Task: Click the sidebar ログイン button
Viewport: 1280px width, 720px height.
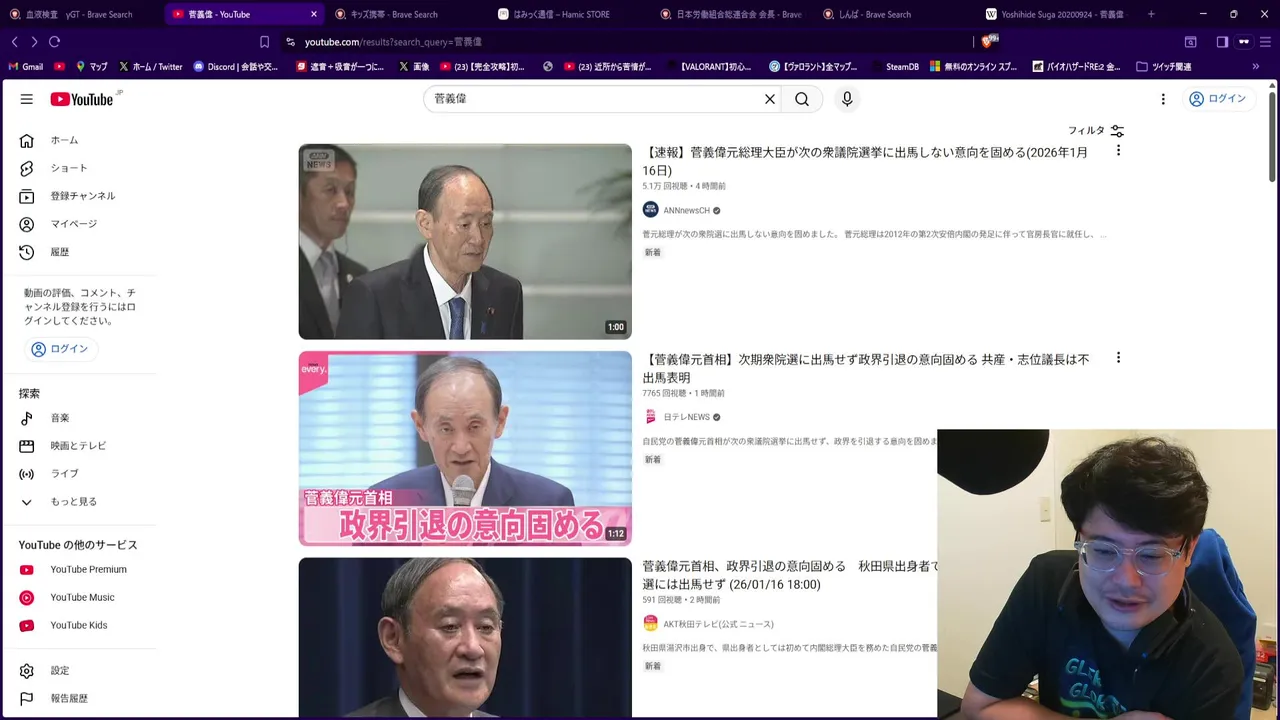Action: click(60, 349)
